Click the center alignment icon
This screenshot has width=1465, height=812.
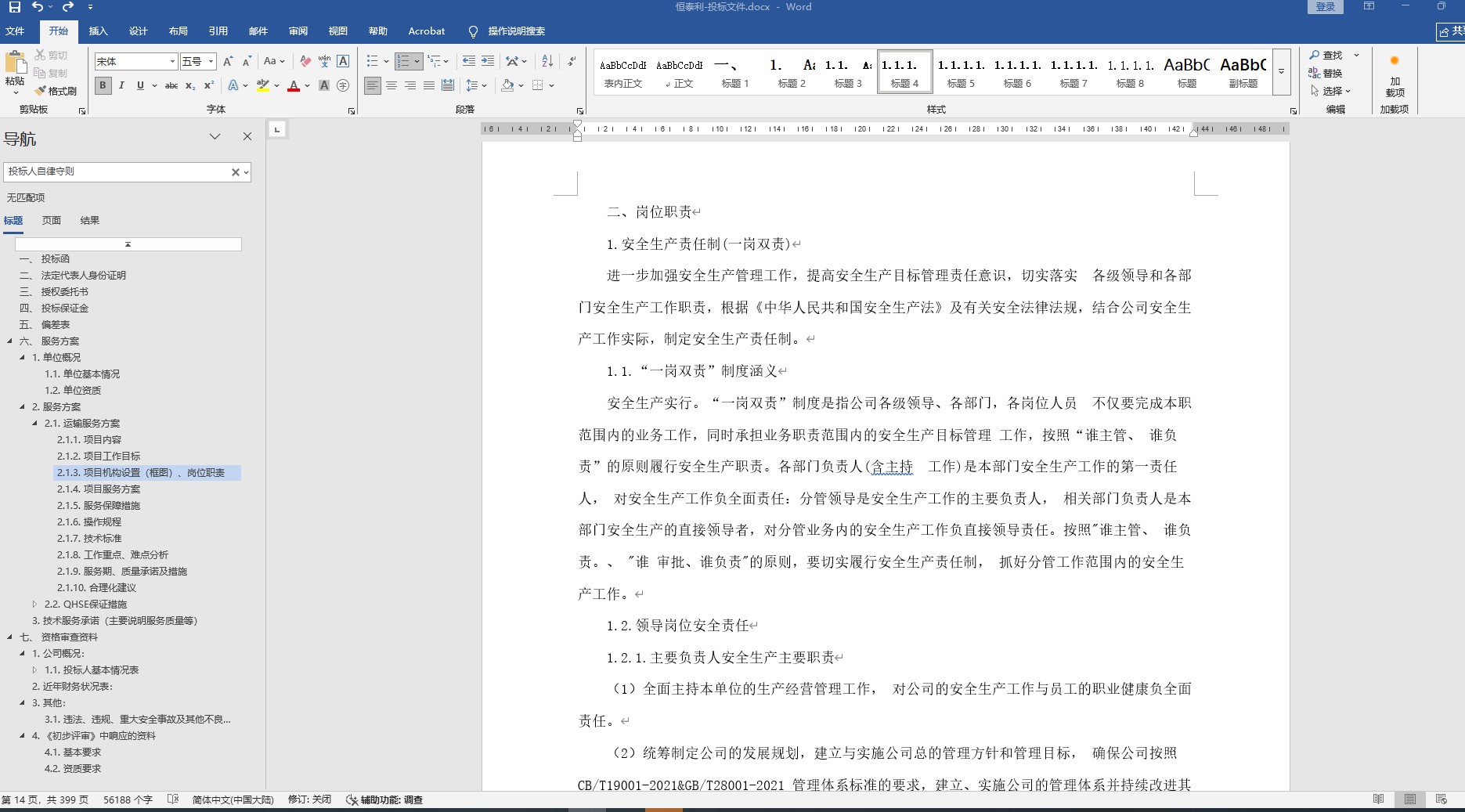(x=392, y=85)
